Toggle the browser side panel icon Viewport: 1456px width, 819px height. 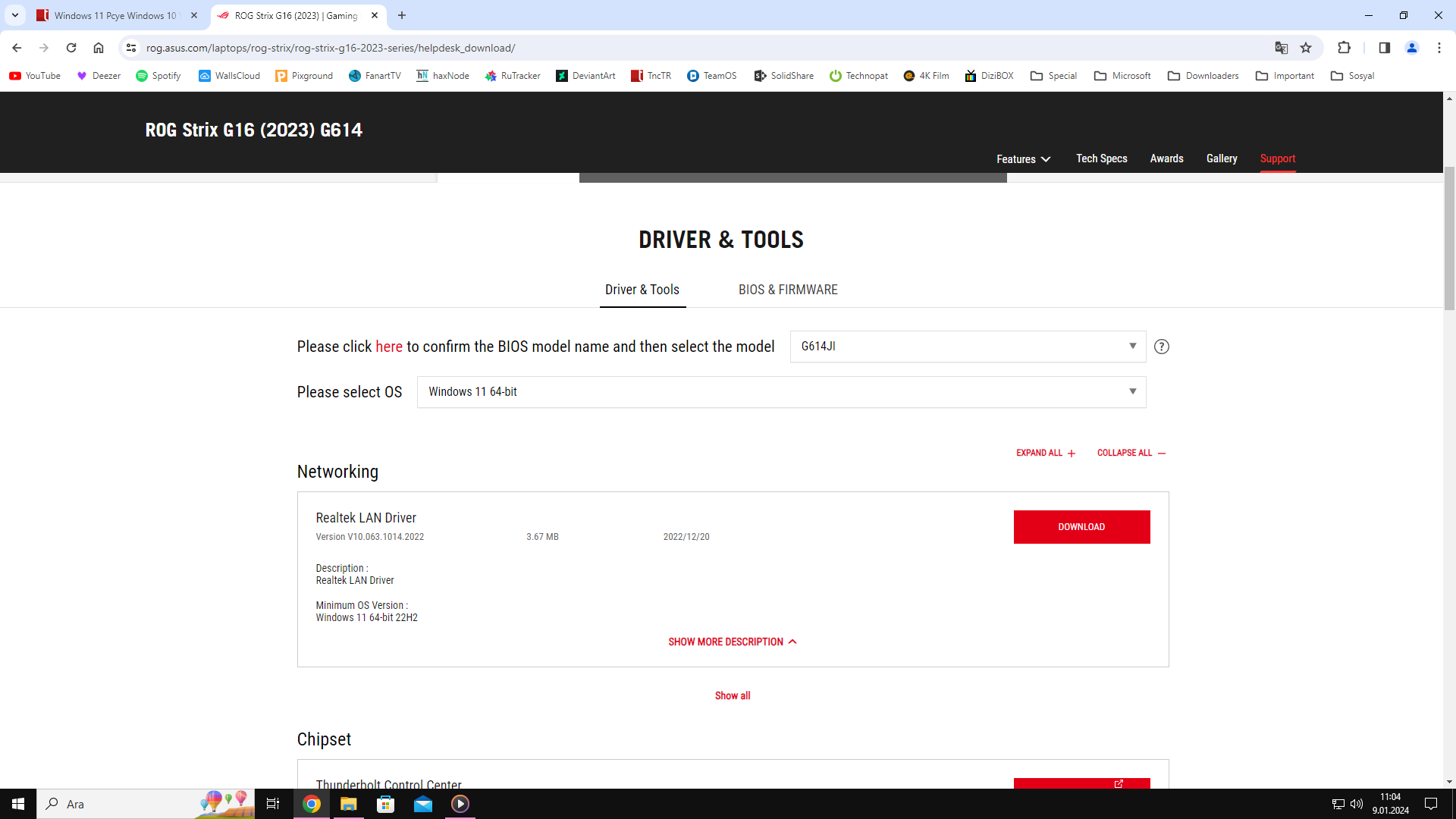pyautogui.click(x=1384, y=48)
